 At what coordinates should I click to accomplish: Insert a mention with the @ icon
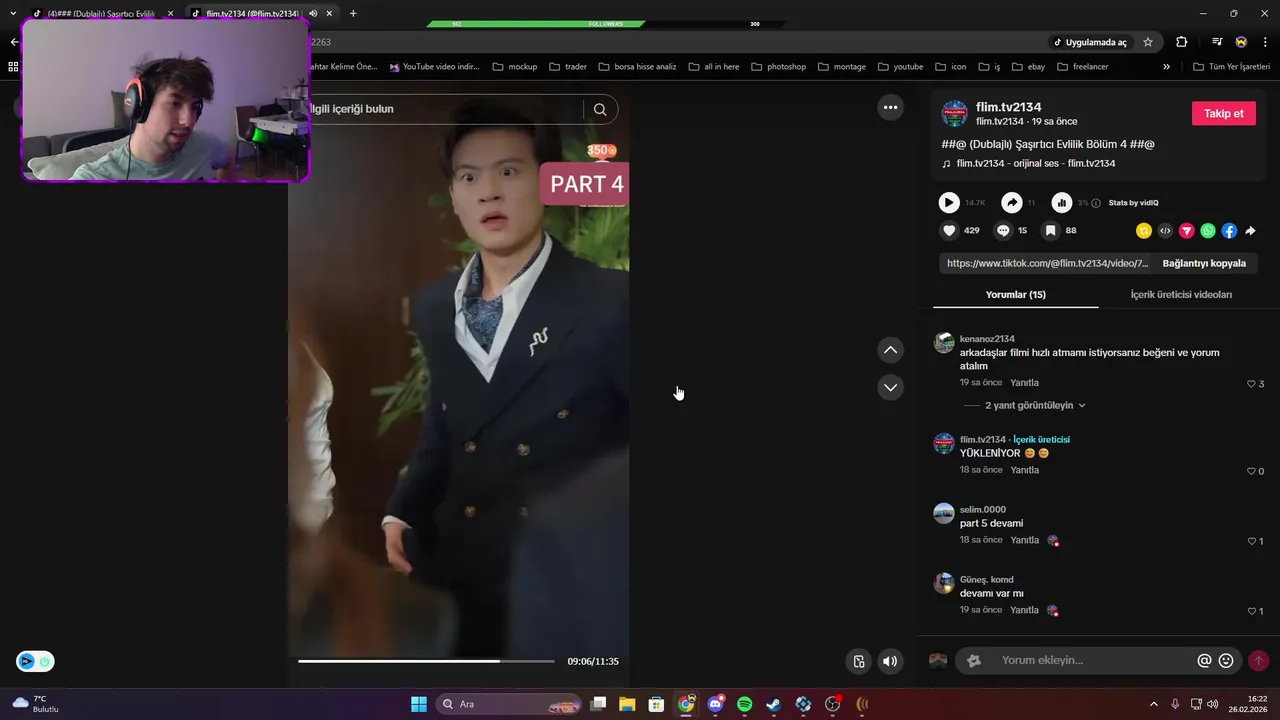click(x=1204, y=661)
